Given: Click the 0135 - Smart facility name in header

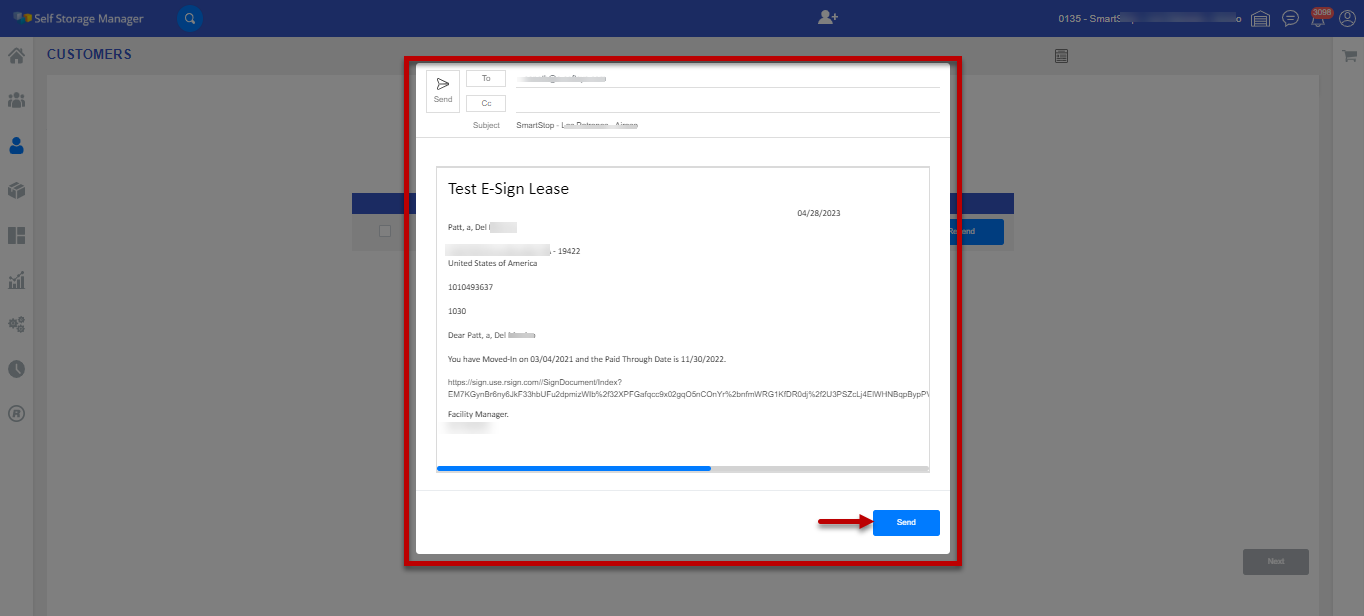Looking at the screenshot, I should tap(1149, 18).
